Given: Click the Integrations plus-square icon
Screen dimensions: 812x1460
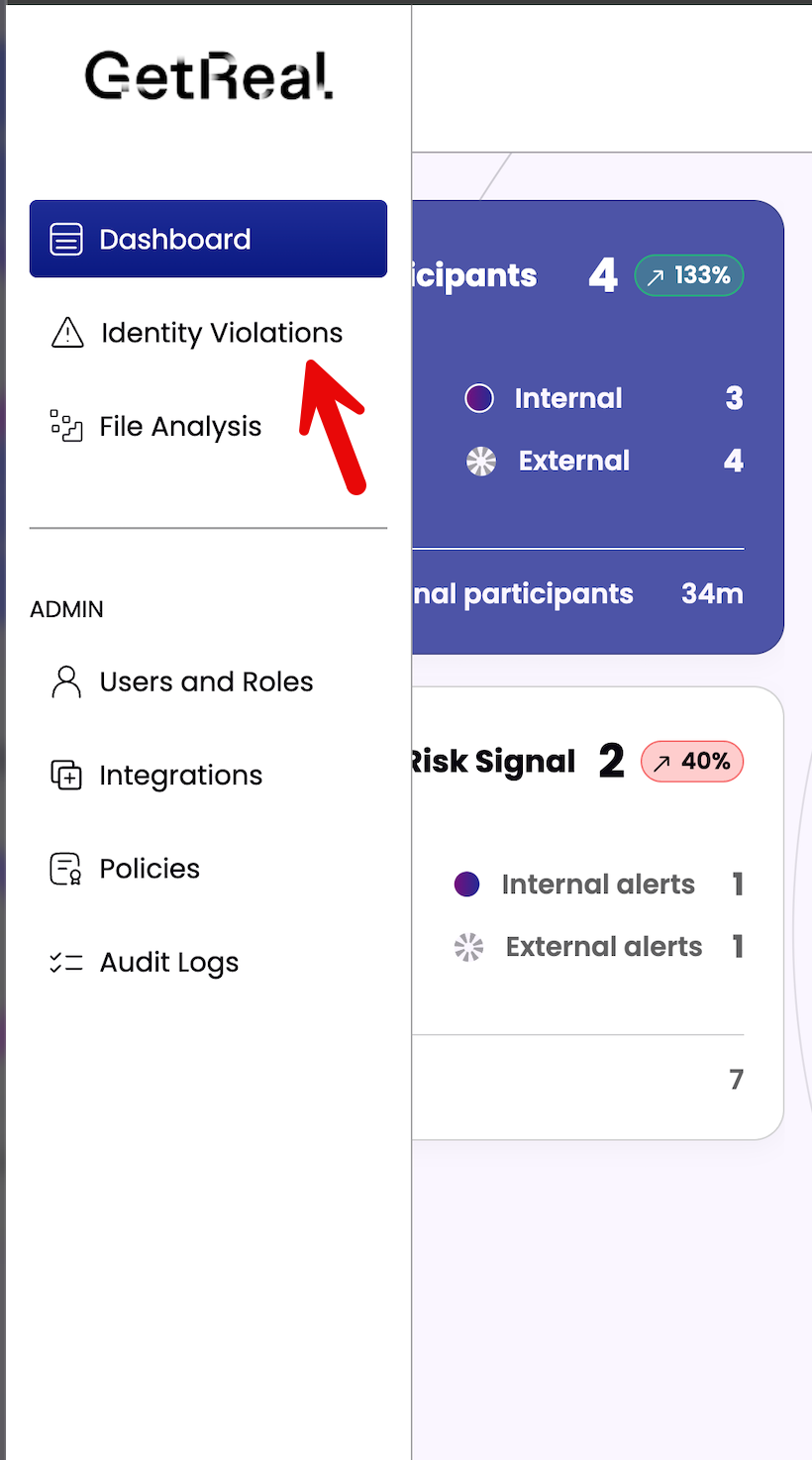Looking at the screenshot, I should (x=66, y=775).
